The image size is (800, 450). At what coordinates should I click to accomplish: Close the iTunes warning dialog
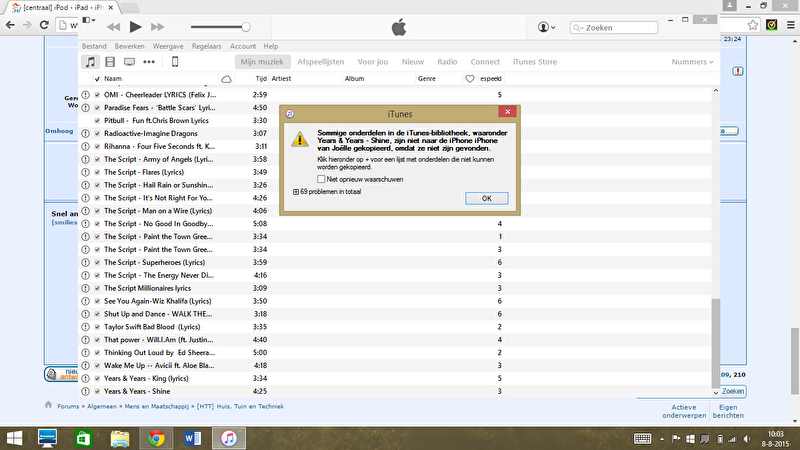coord(507,112)
